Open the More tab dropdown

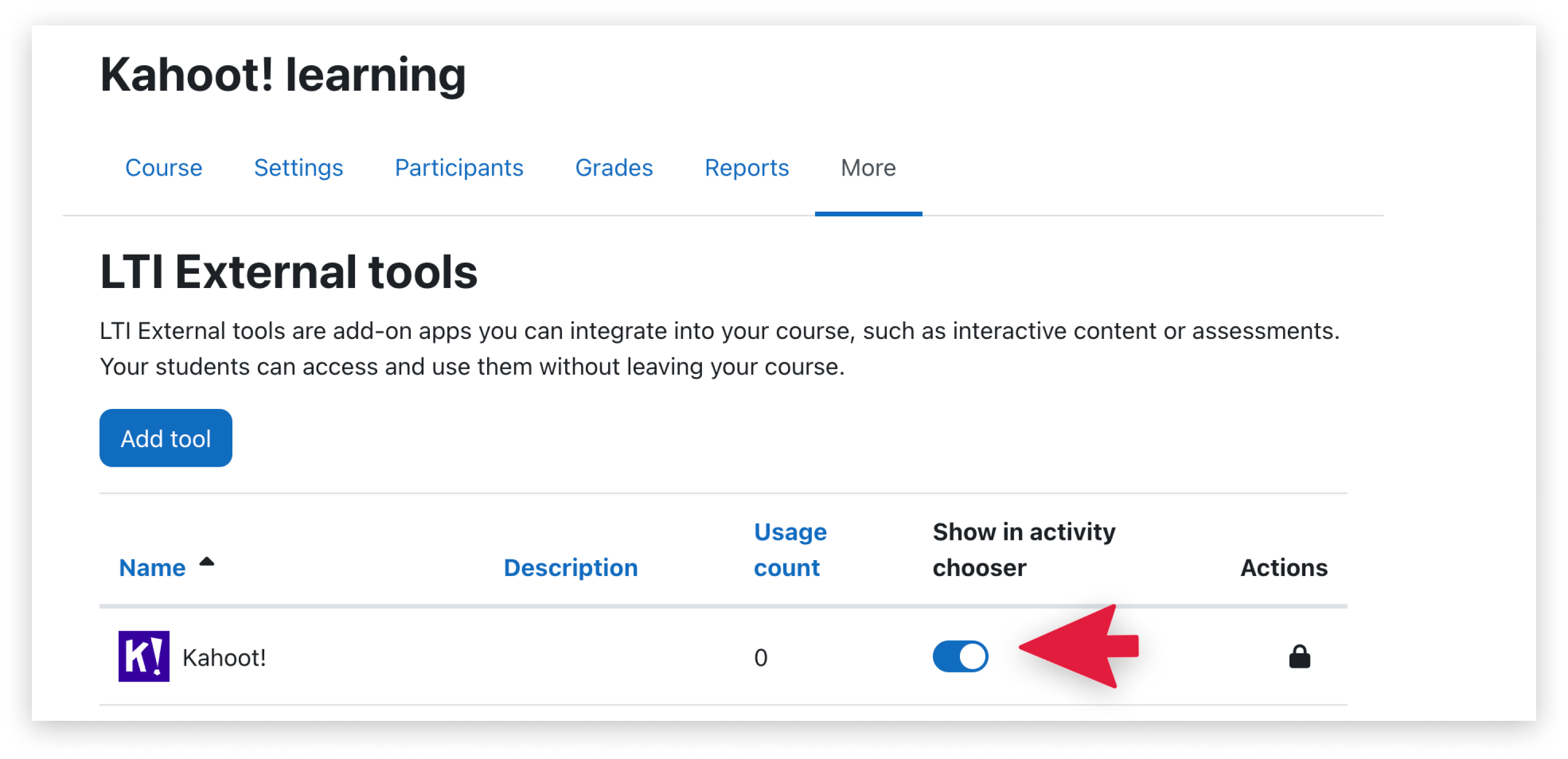pyautogui.click(x=868, y=168)
